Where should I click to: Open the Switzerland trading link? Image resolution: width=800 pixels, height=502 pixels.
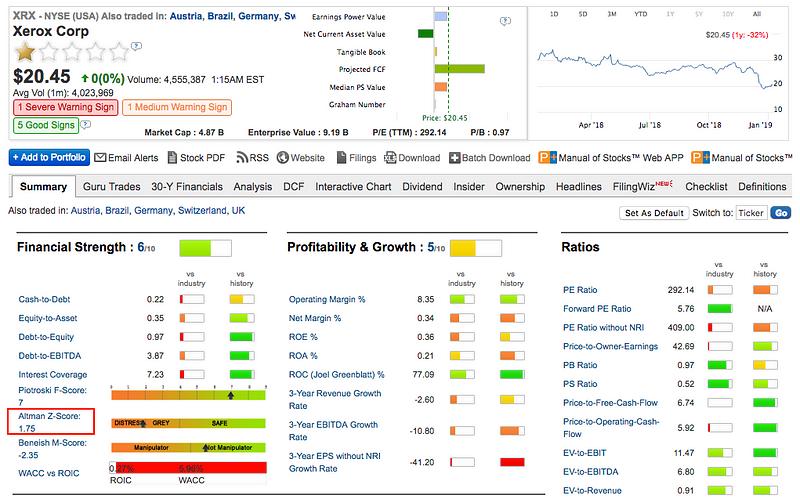coord(202,210)
